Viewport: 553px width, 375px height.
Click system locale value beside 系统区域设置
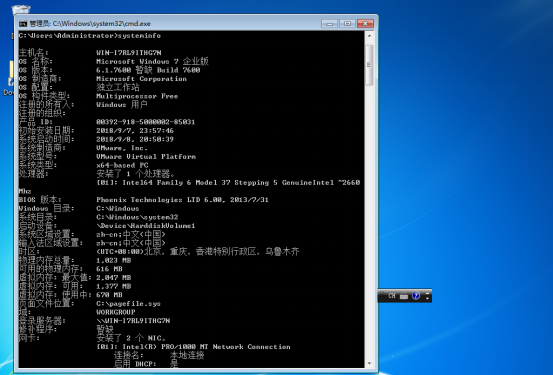[131, 234]
